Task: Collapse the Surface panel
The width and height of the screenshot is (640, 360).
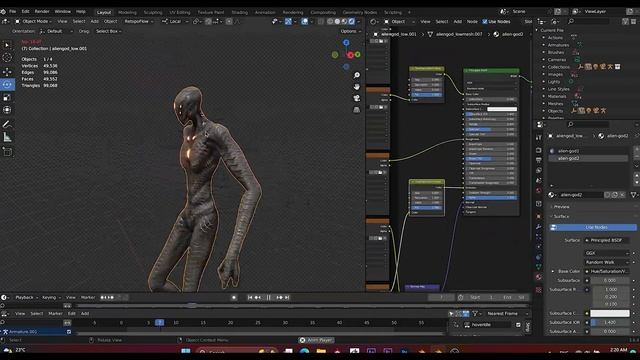Action: (x=561, y=216)
